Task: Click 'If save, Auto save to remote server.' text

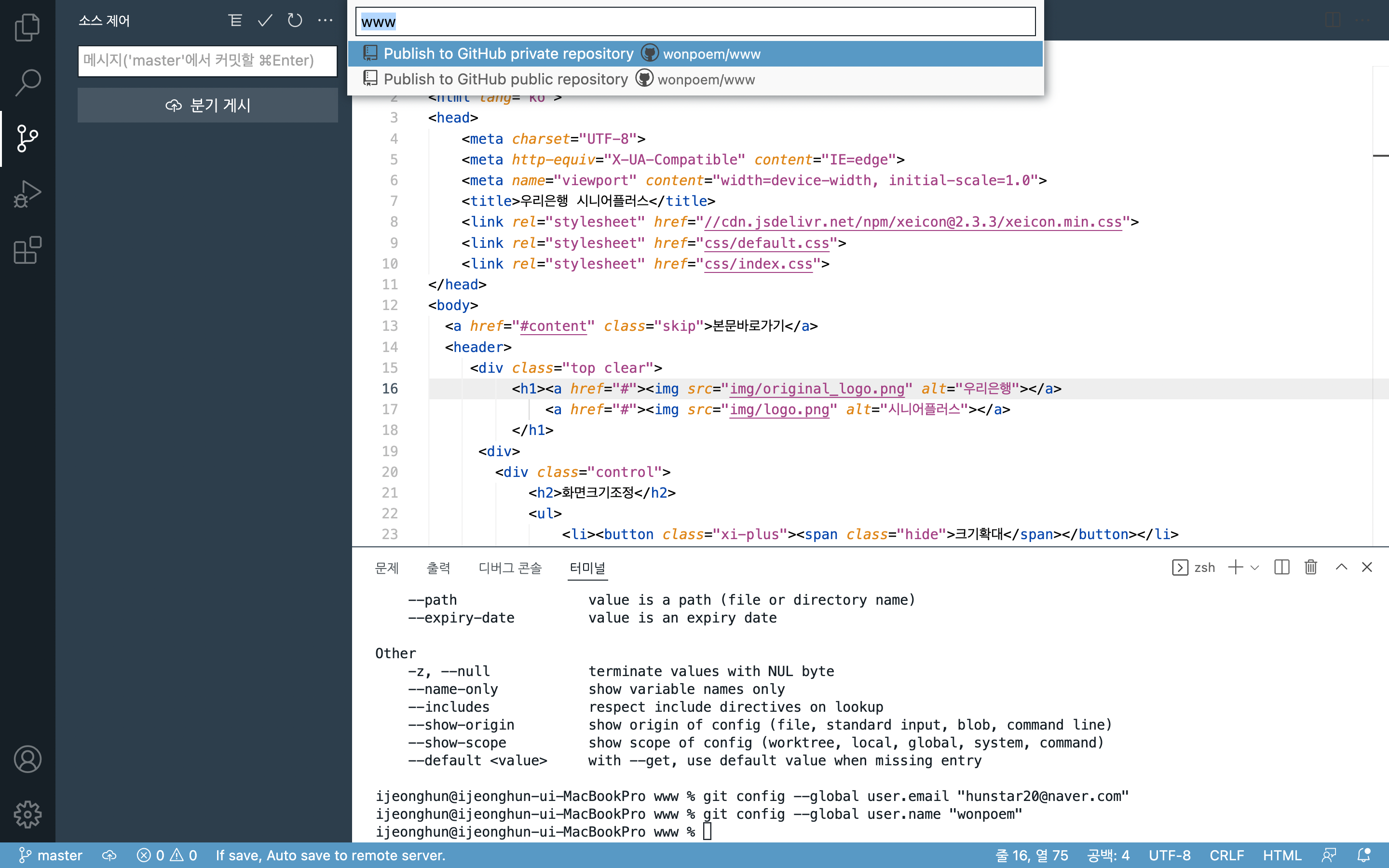Action: [330, 855]
